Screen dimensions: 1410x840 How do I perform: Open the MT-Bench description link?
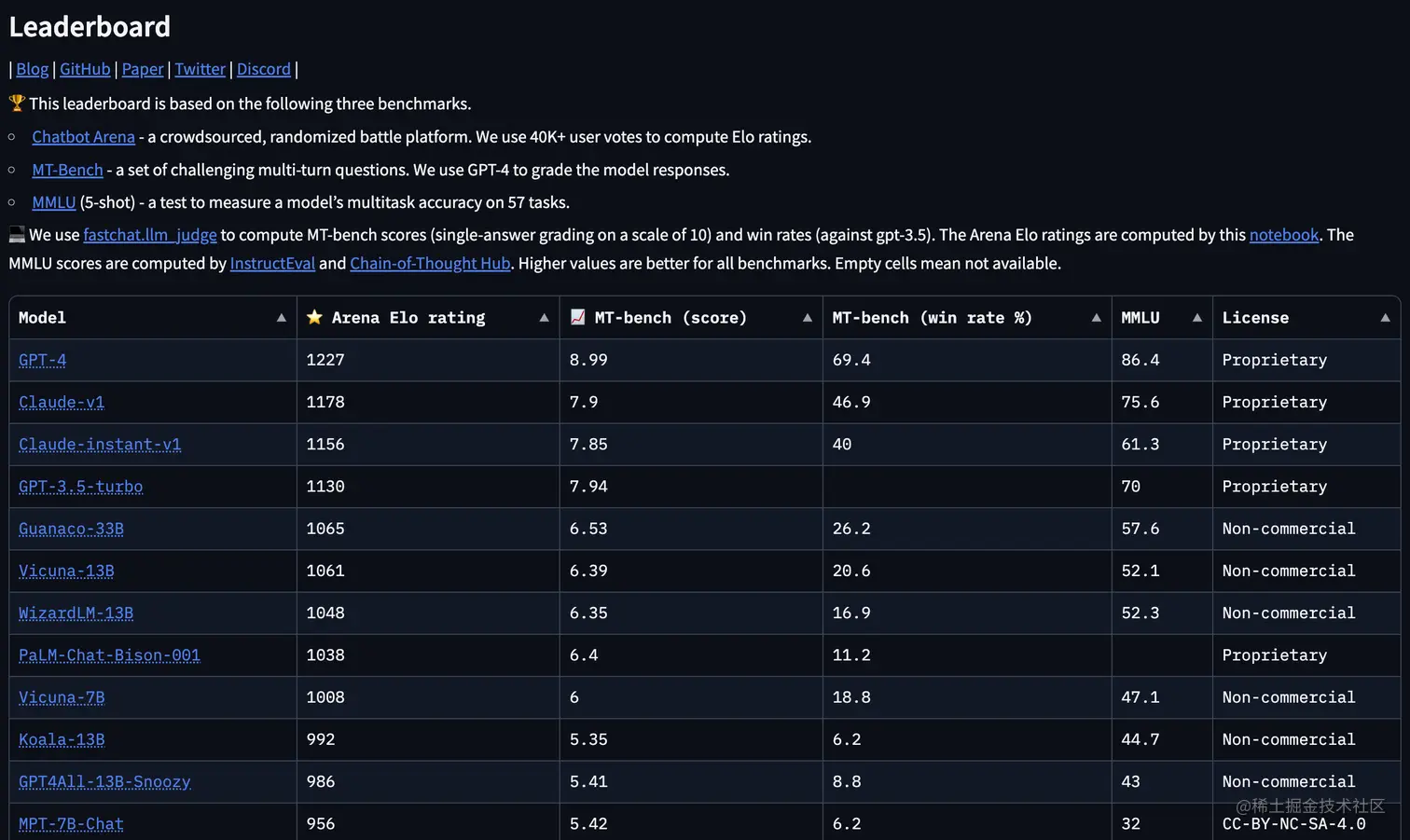(x=67, y=170)
